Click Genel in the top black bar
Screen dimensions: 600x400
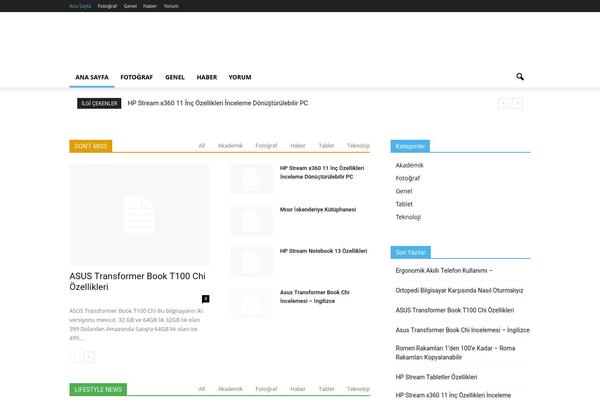130,6
